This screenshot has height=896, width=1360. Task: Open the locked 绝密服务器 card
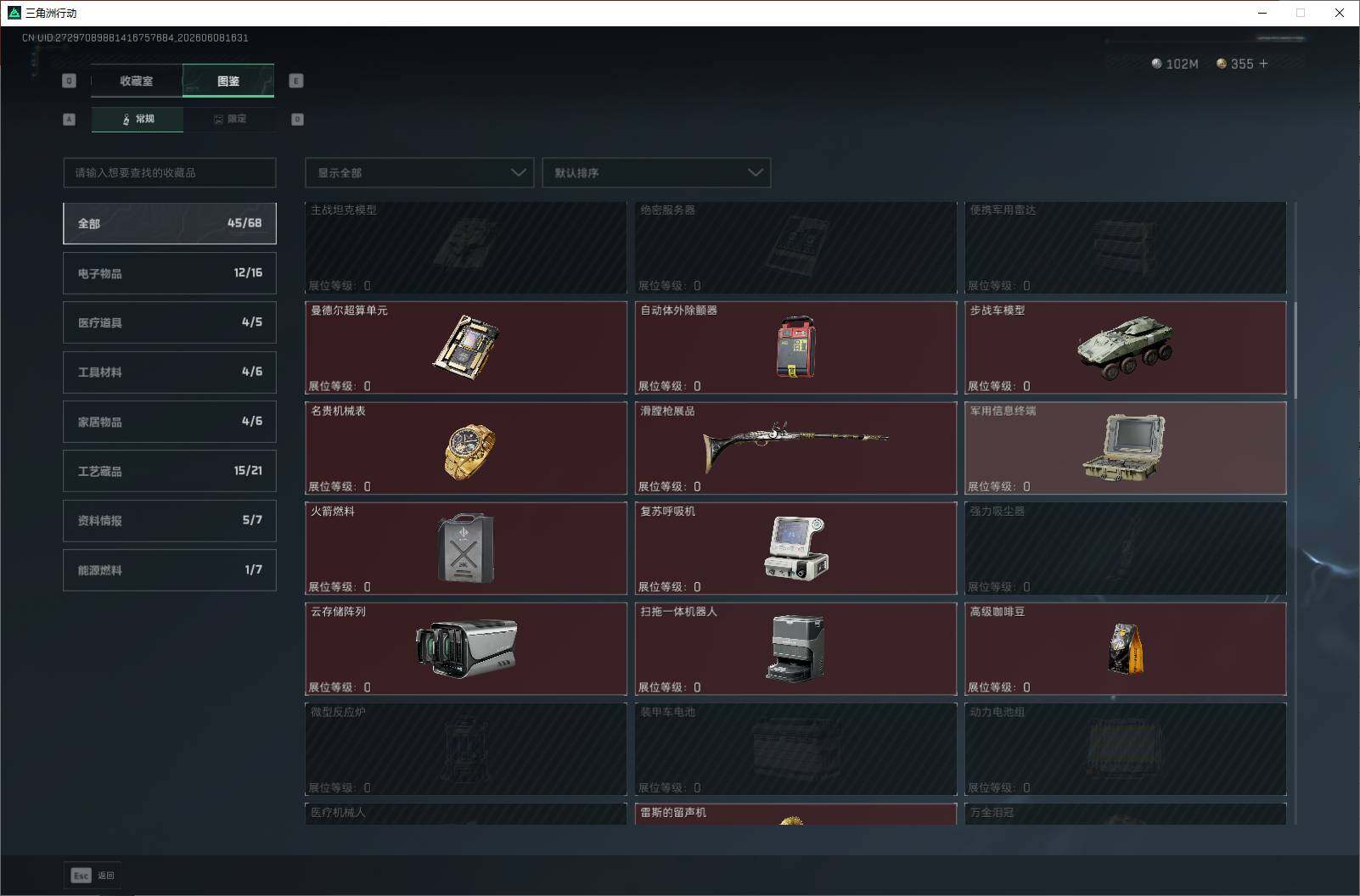click(795, 248)
